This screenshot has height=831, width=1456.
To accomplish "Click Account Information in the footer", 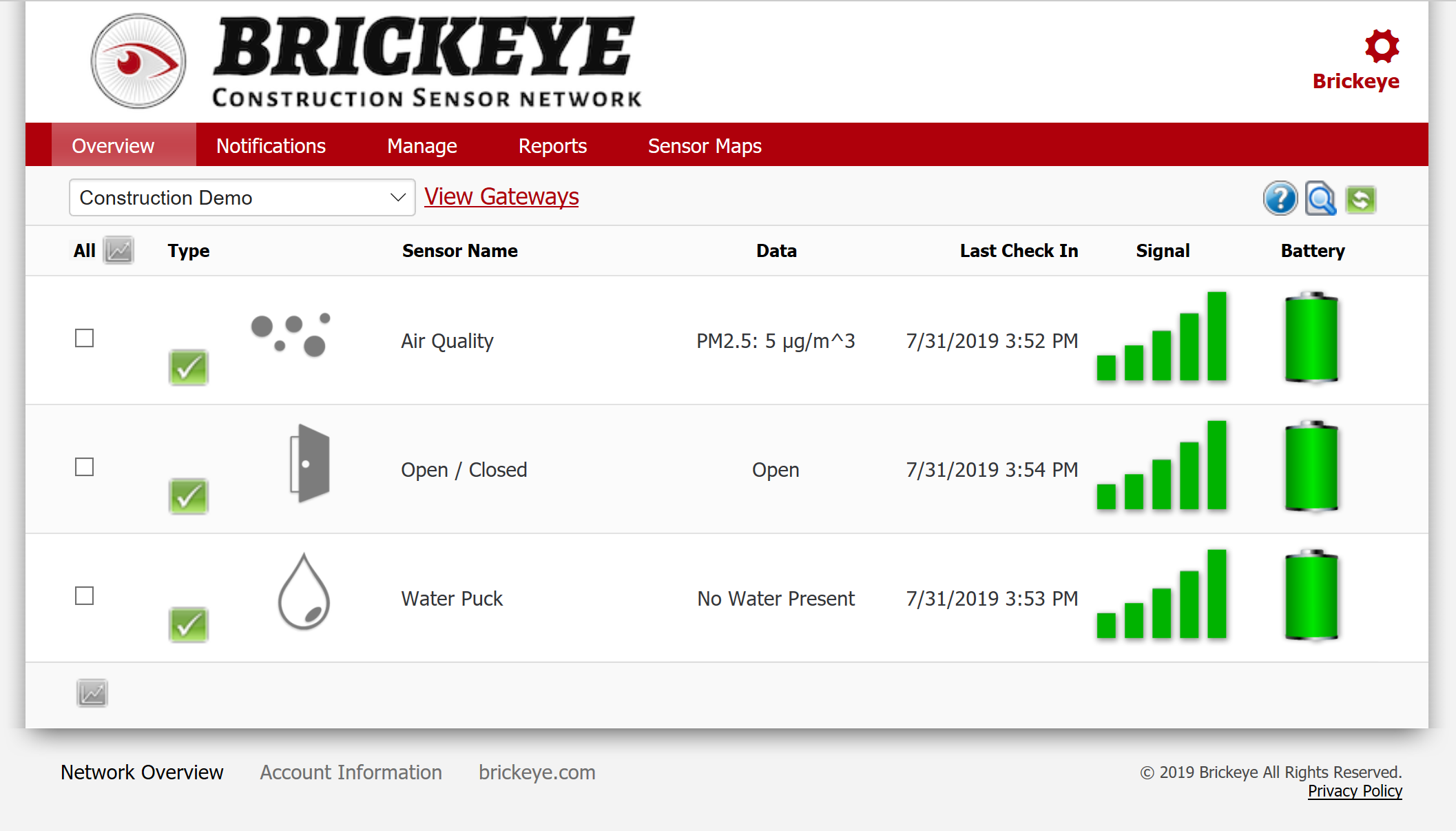I will [351, 772].
